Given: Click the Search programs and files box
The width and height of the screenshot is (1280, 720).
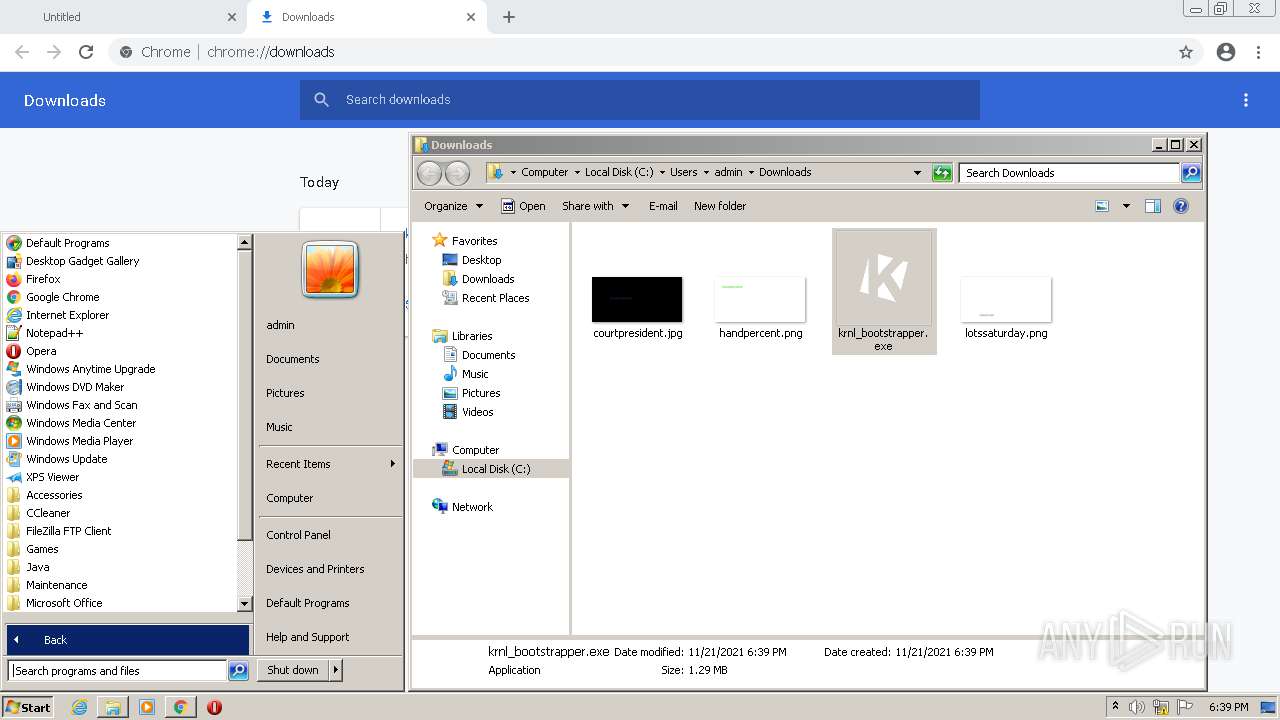Looking at the screenshot, I should coord(118,671).
